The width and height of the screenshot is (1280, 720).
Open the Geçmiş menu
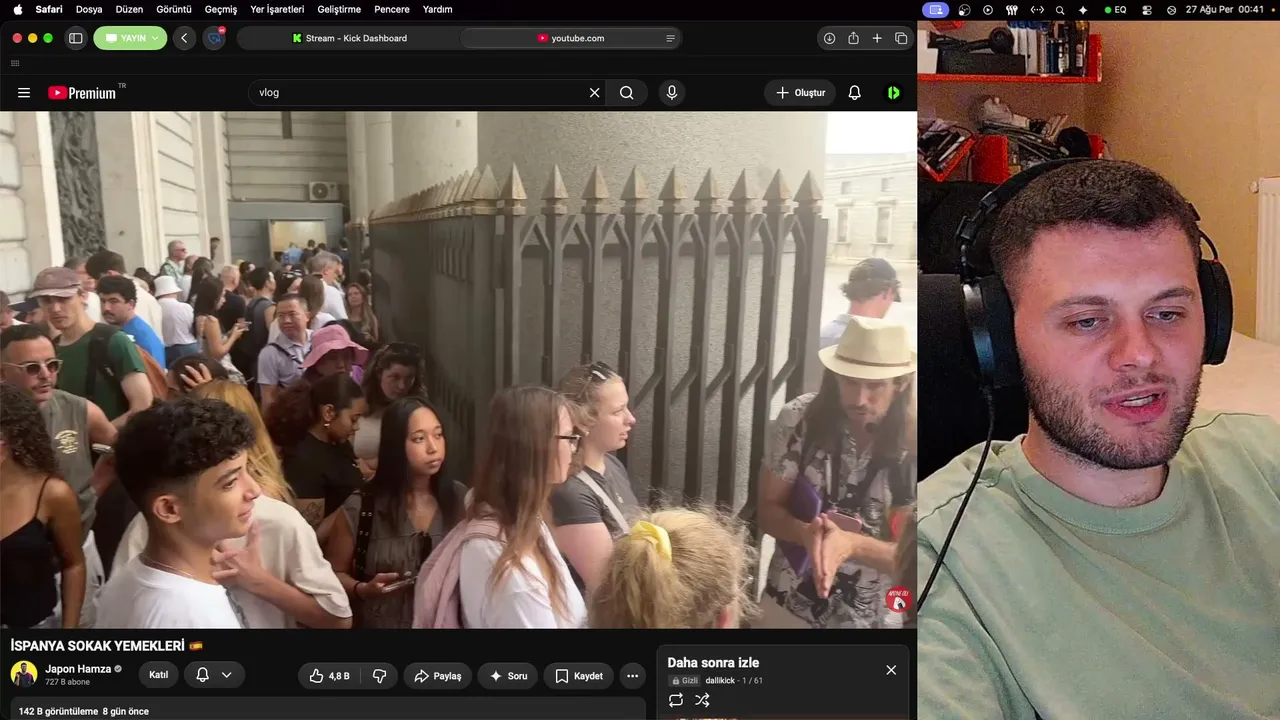coord(221,9)
